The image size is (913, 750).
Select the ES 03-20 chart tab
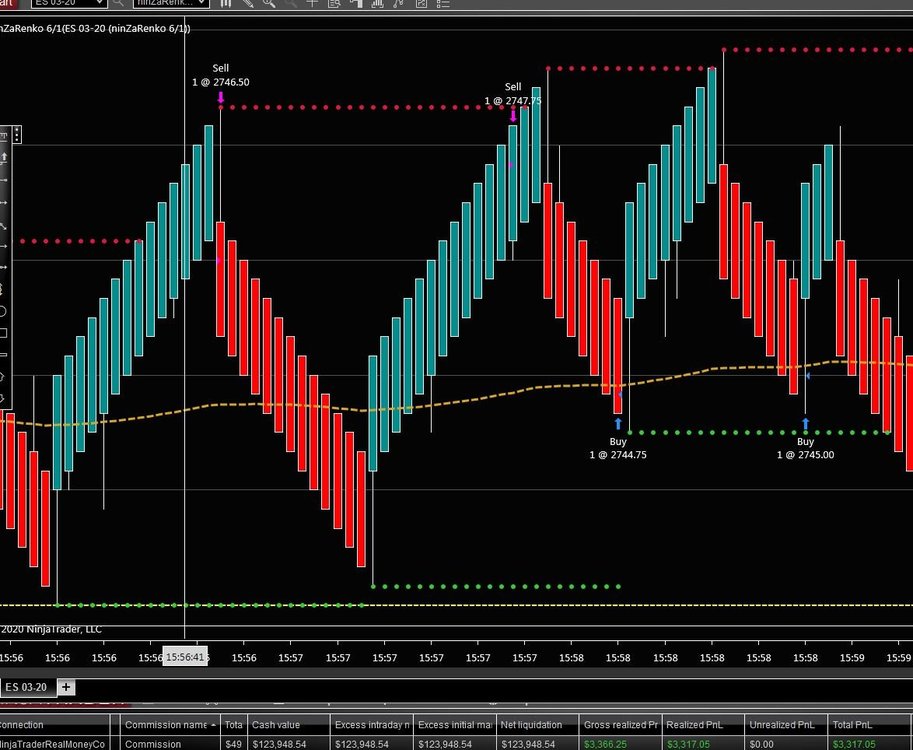(27, 687)
